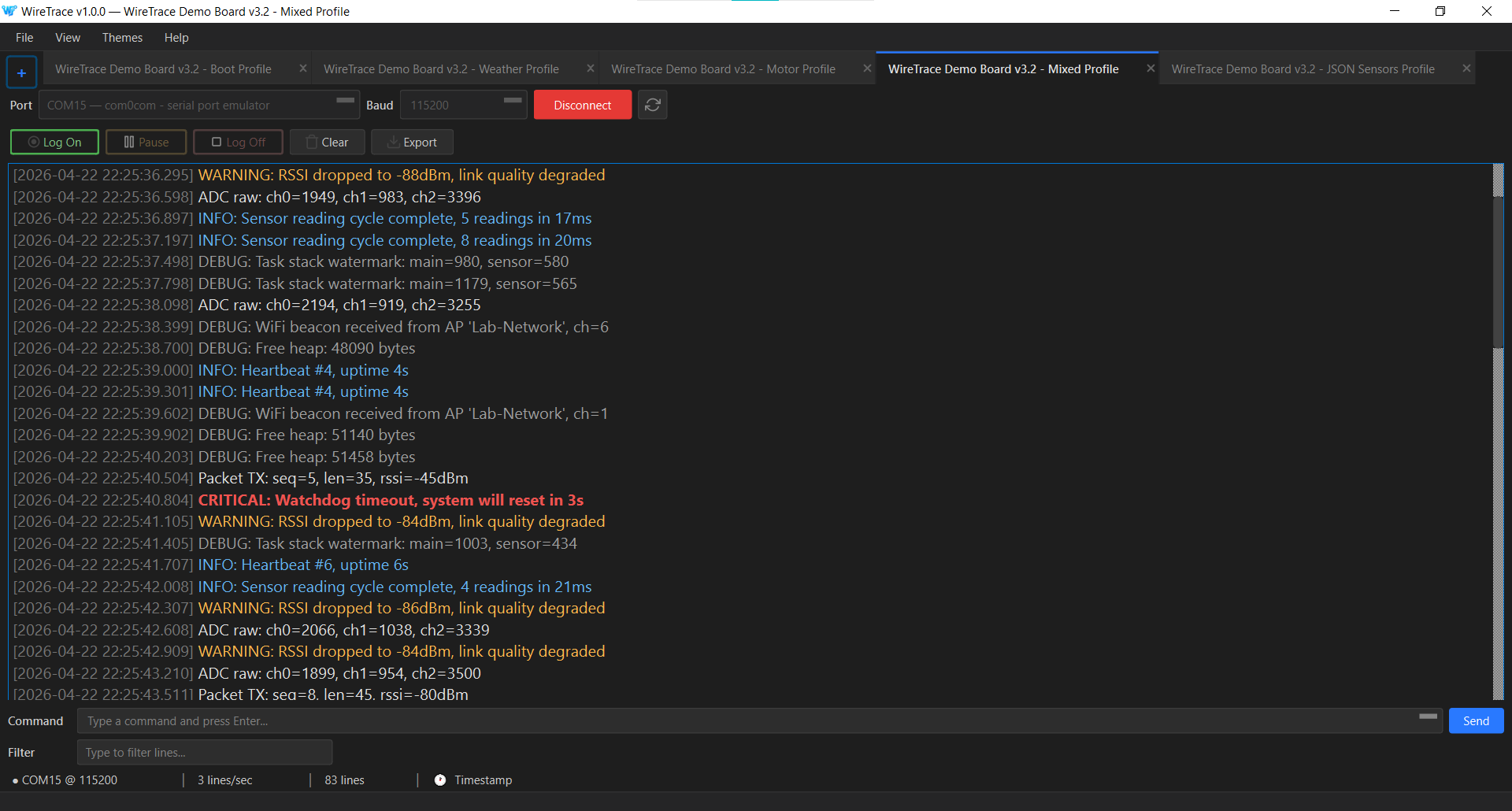Open the Port dropdown showing COM15
This screenshot has height=811, width=1512.
point(199,105)
